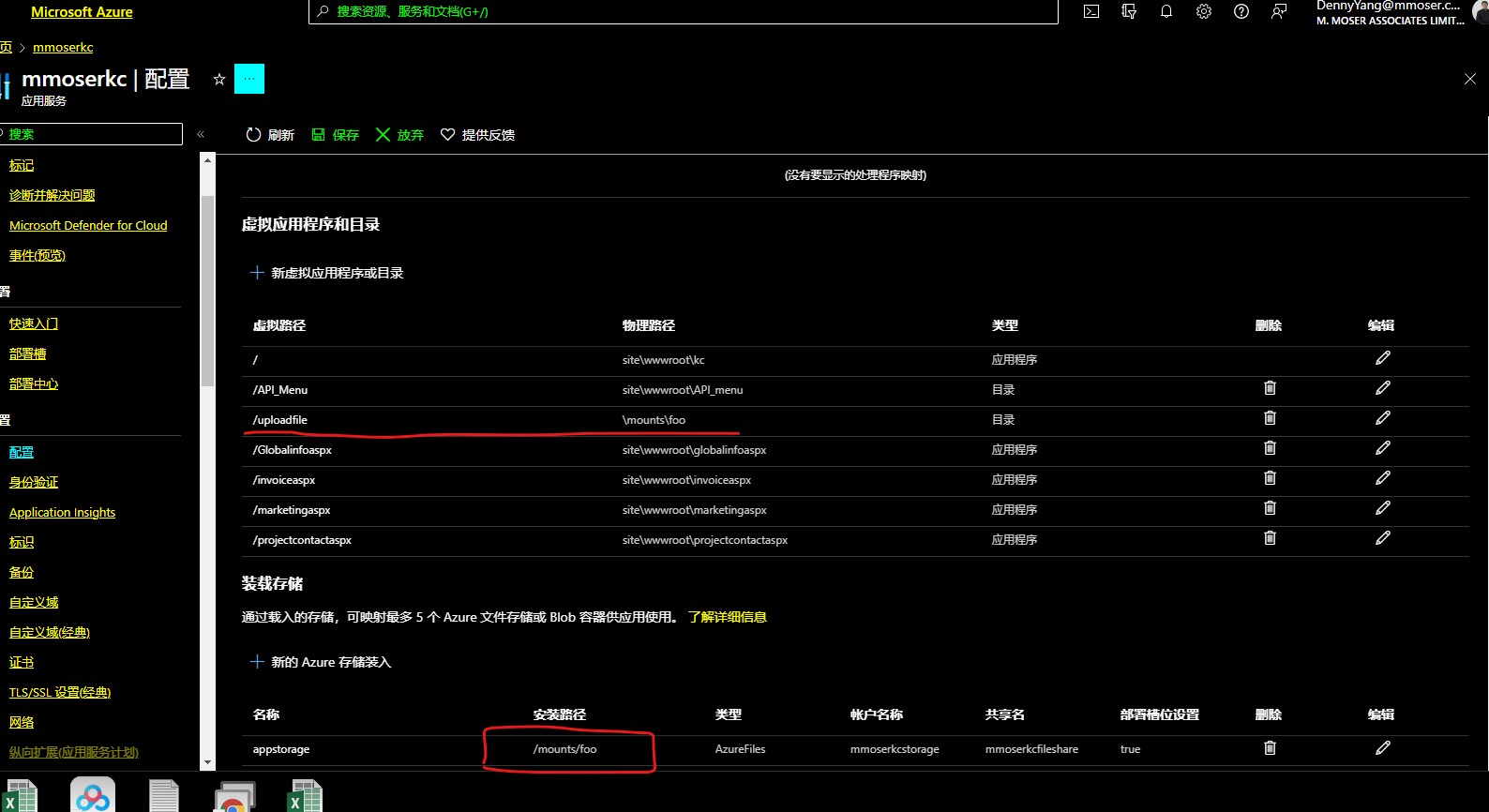Open 部署槽 in sidebar
The height and width of the screenshot is (812, 1489).
point(28,353)
